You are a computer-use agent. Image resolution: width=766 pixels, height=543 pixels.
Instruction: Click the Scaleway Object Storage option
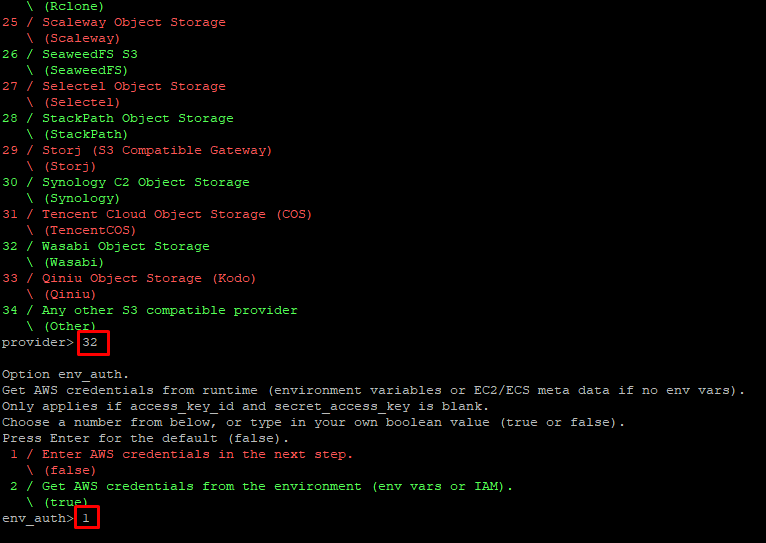[133, 22]
